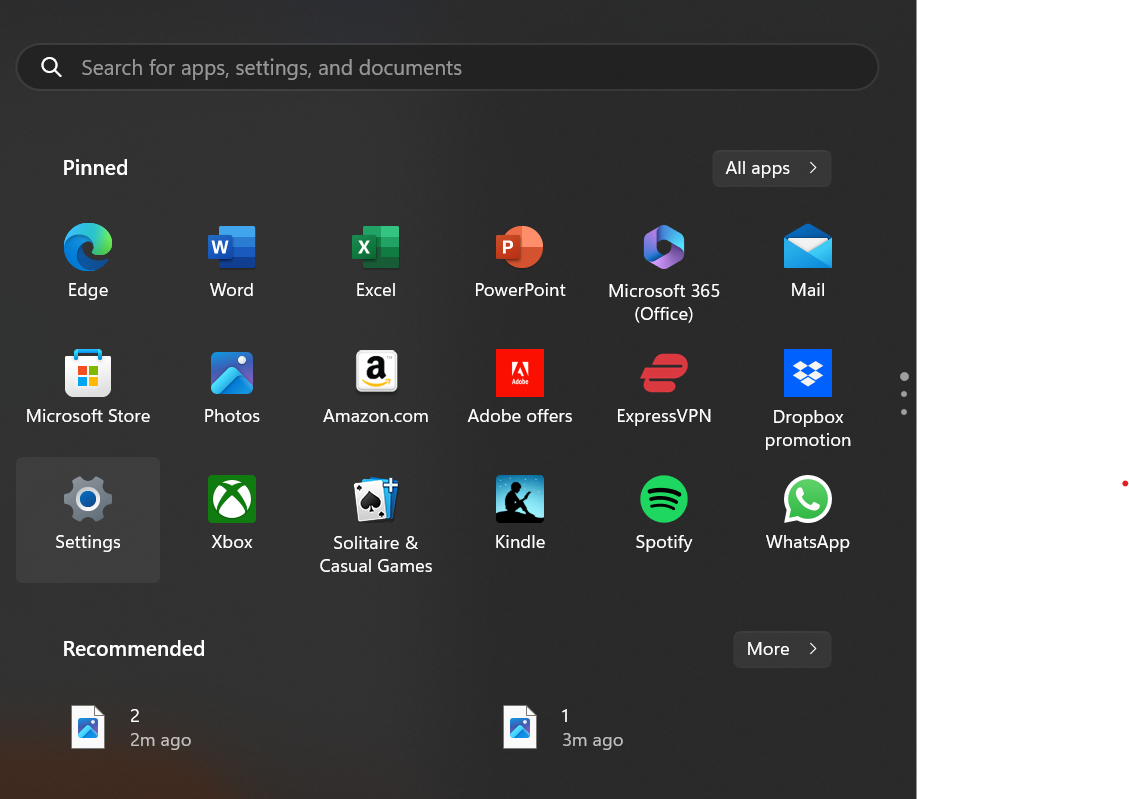Open the Settings gear icon
Screen dimensions: 1129x799
coord(88,500)
